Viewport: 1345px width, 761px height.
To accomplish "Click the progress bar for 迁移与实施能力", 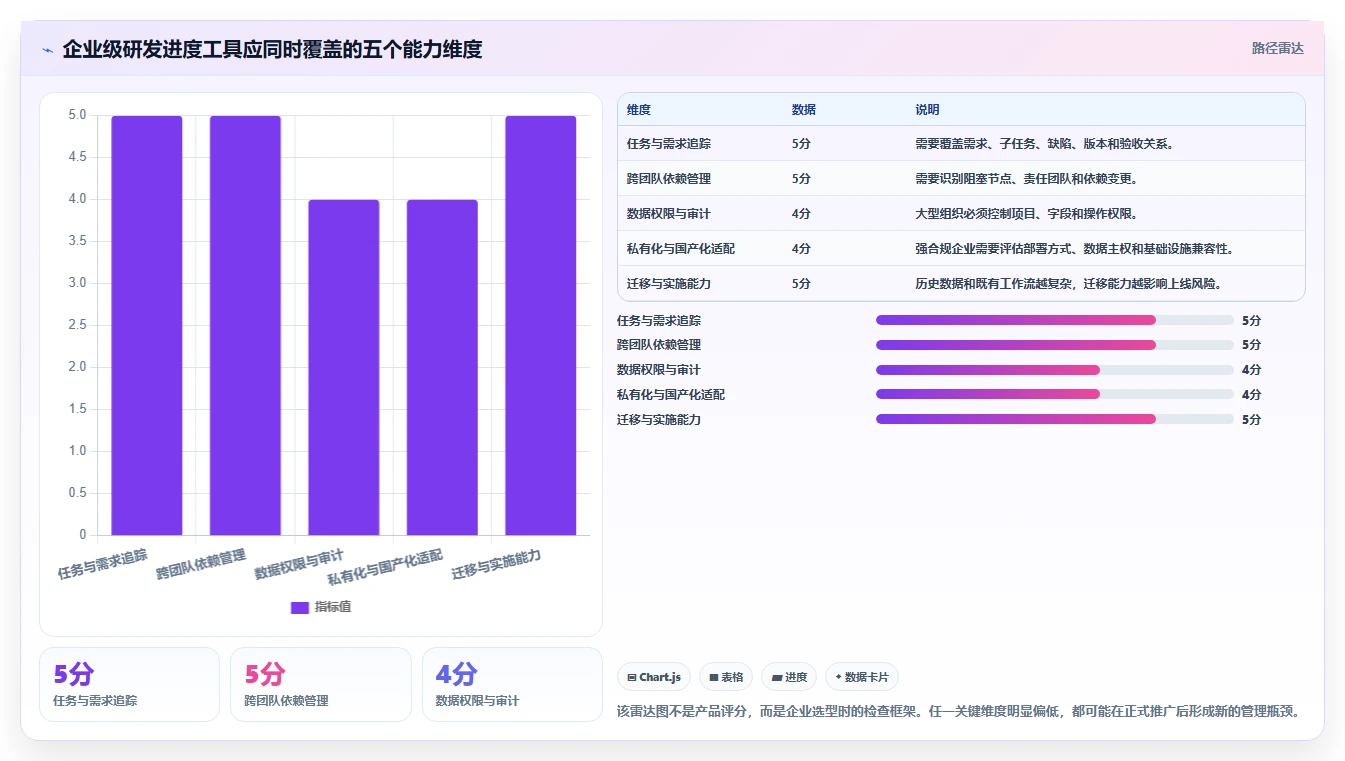I will pos(1055,419).
